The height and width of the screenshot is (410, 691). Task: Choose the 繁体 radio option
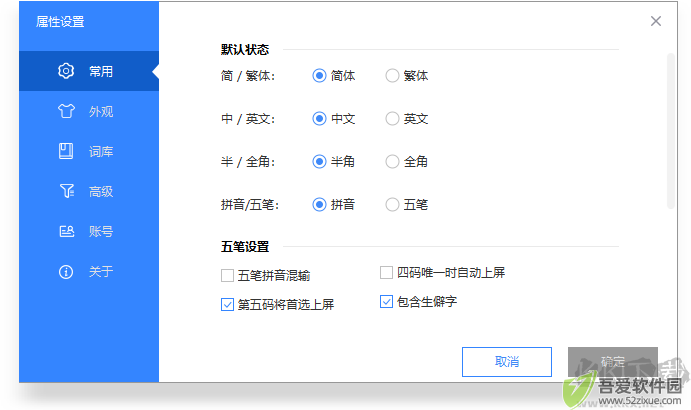coord(392,76)
